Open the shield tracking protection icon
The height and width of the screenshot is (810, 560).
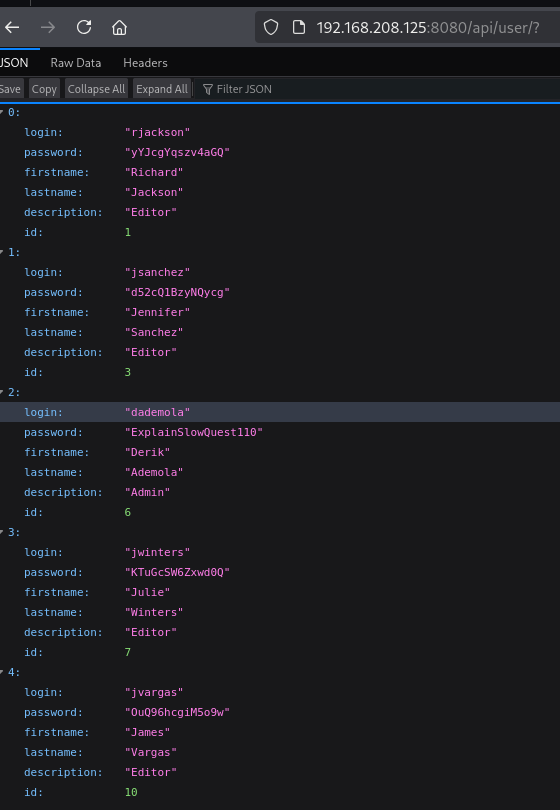(x=271, y=27)
